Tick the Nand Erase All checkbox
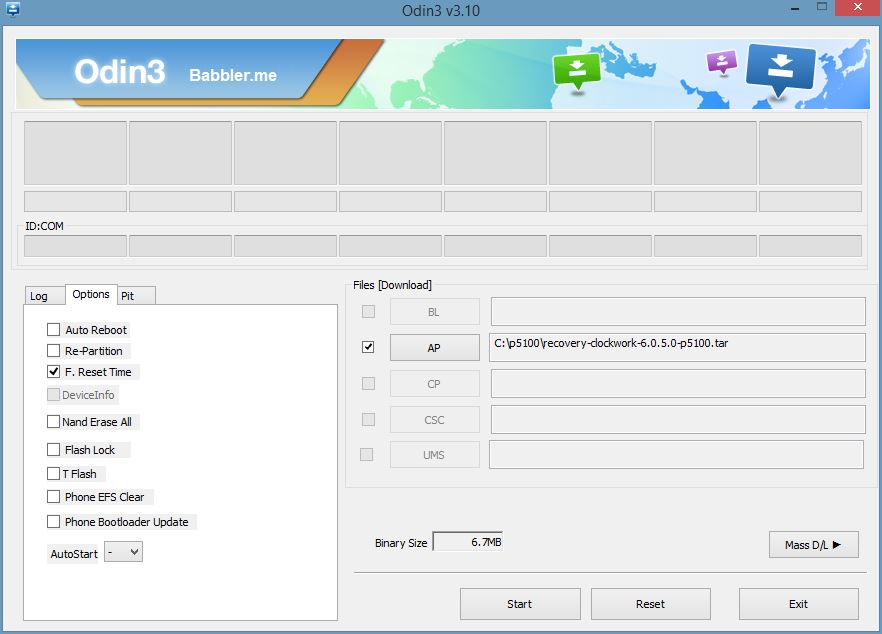The height and width of the screenshot is (634, 882). click(53, 422)
